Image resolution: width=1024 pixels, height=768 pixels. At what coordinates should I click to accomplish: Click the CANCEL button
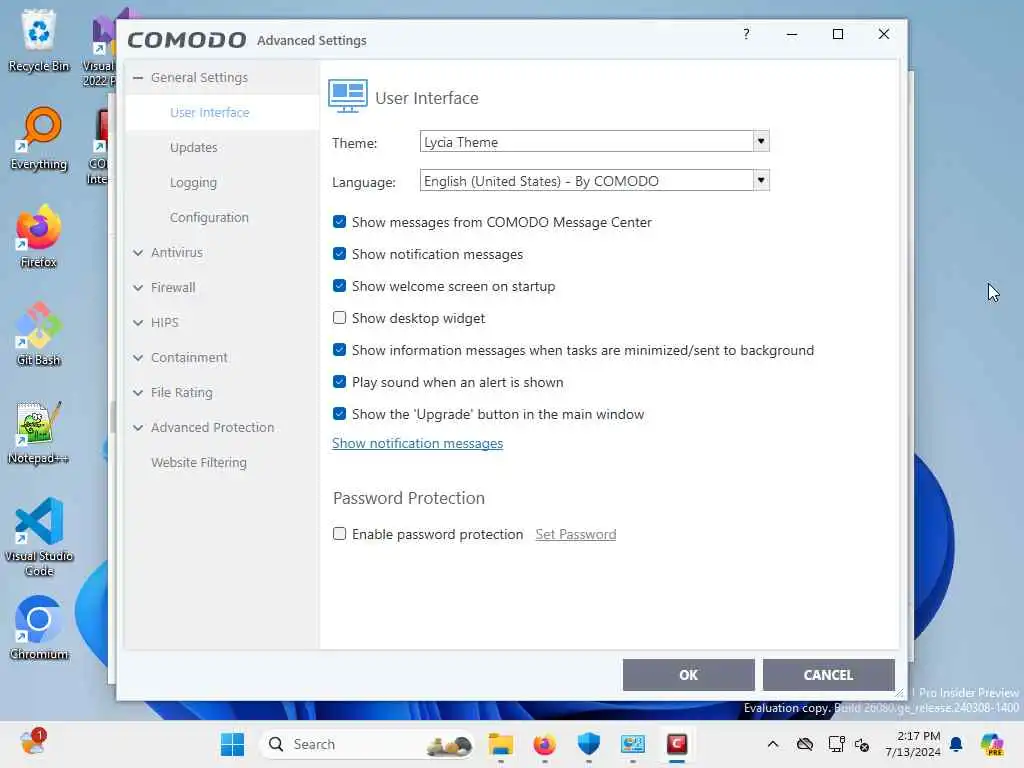[x=828, y=675]
